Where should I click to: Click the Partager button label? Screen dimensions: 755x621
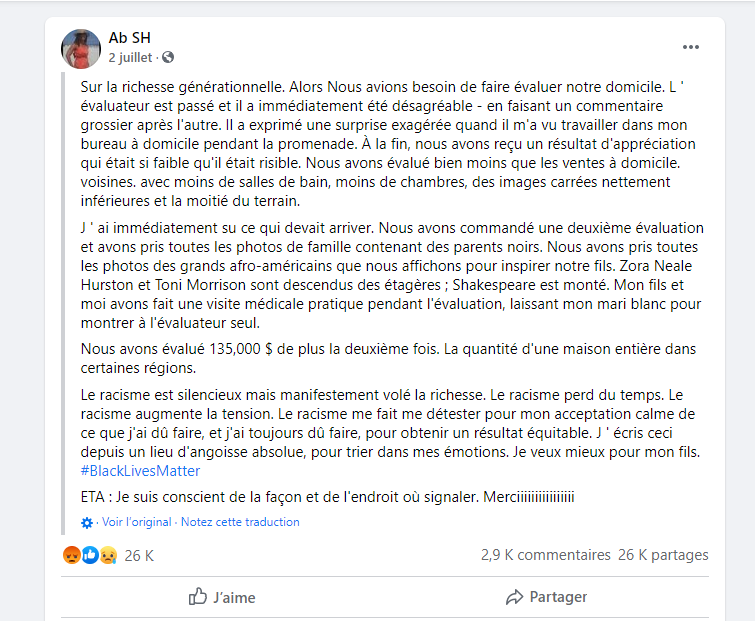(x=559, y=597)
